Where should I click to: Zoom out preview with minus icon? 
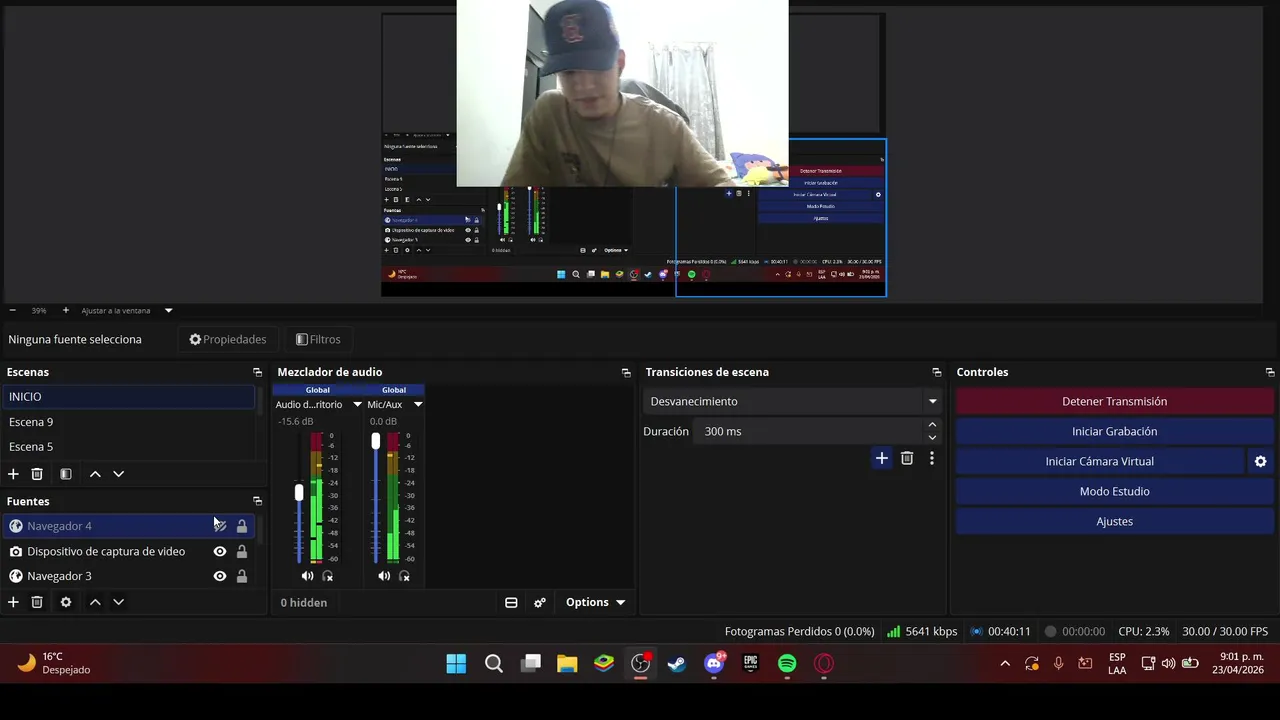click(x=12, y=311)
